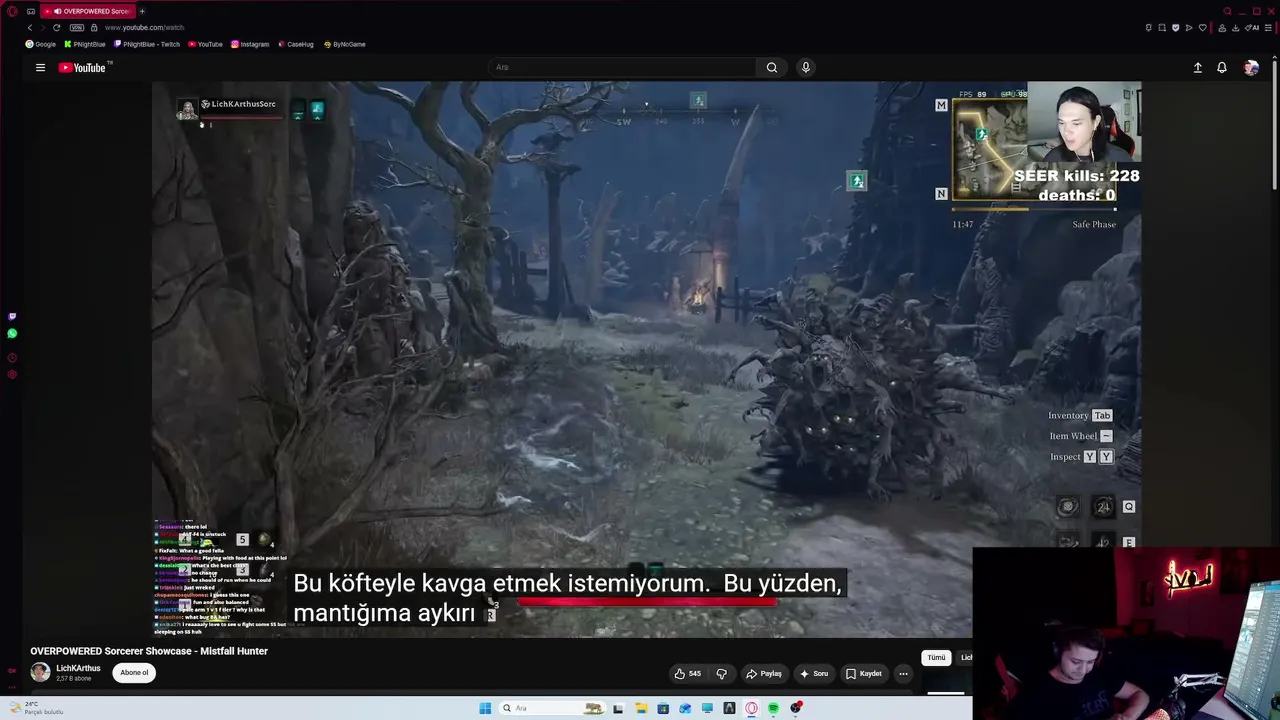The height and width of the screenshot is (720, 1280).
Task: Toggle the browser VPN badge
Action: (x=76, y=27)
